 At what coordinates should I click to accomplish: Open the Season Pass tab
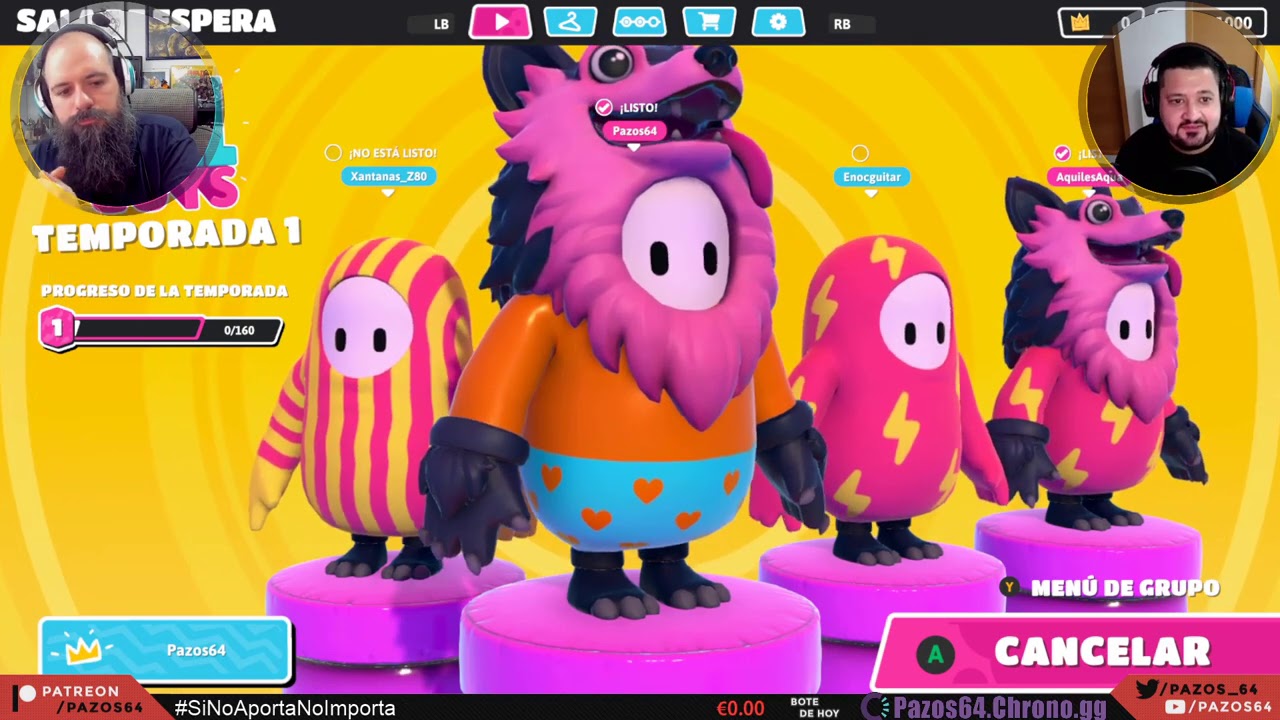click(639, 22)
